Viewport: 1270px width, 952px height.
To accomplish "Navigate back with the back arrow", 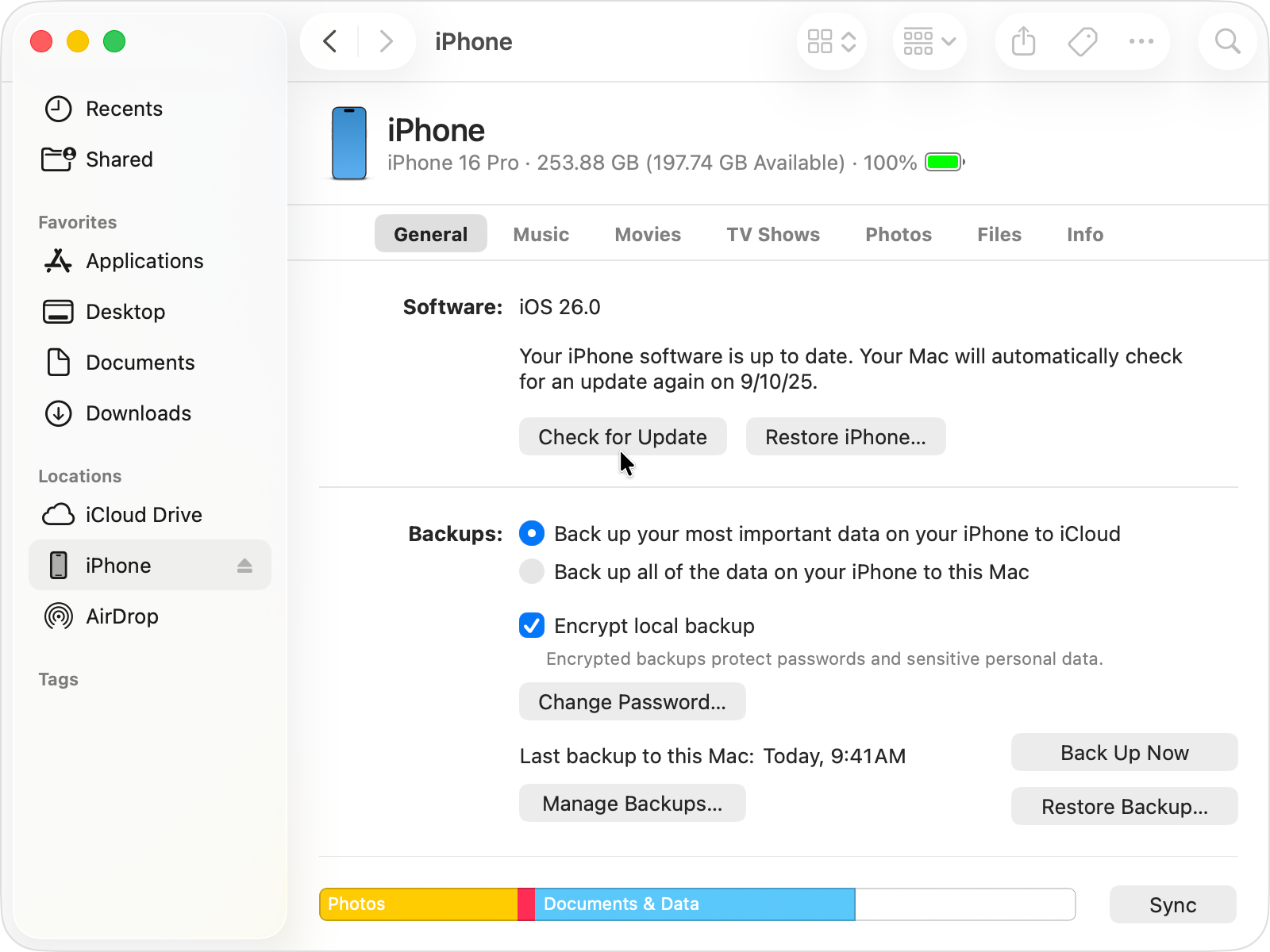I will click(x=330, y=41).
